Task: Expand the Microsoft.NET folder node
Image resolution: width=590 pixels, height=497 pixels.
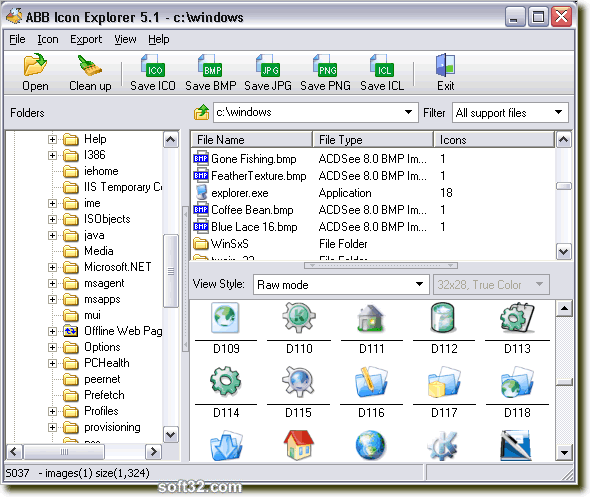Action: click(x=52, y=267)
